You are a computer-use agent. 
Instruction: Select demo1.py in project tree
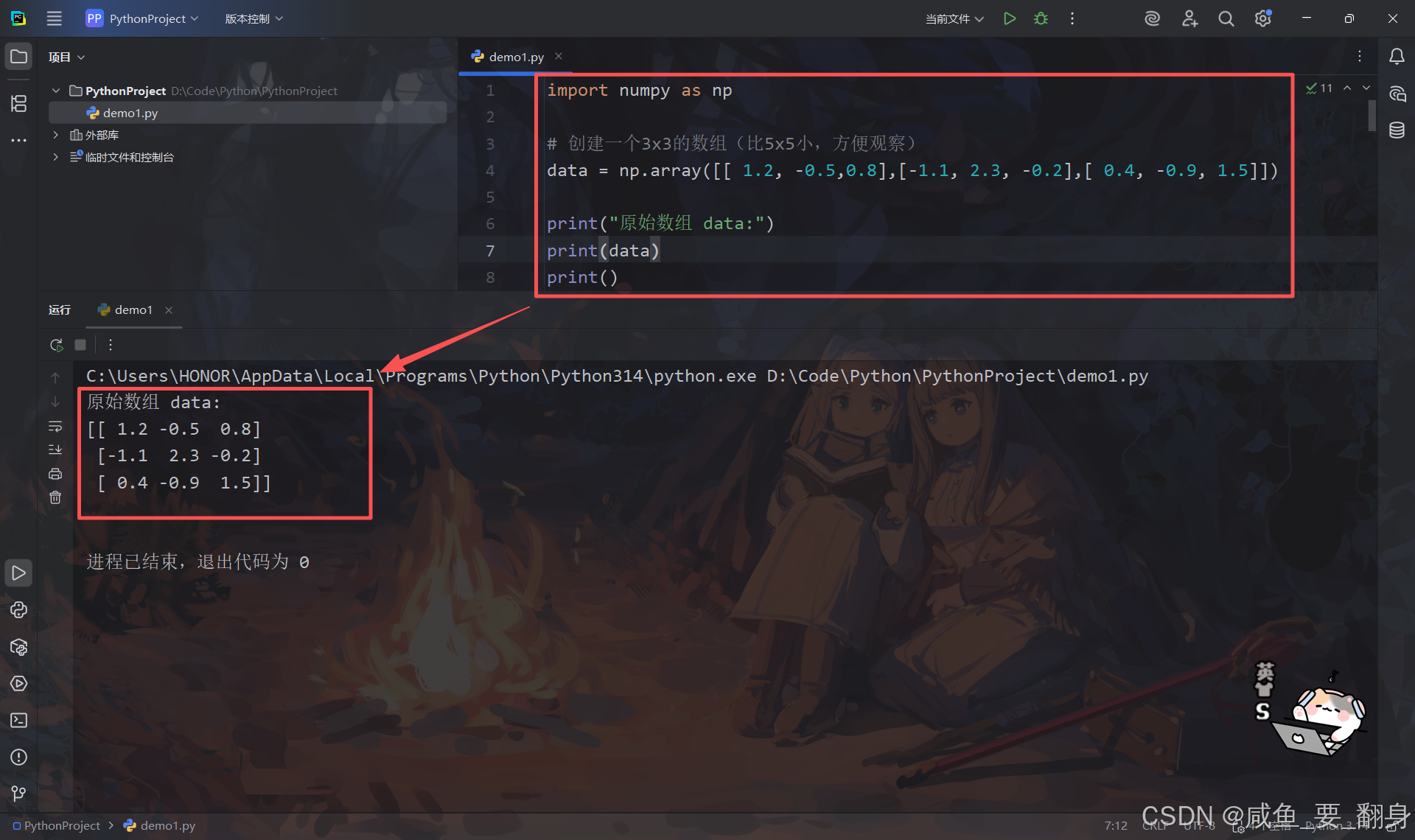[x=130, y=113]
